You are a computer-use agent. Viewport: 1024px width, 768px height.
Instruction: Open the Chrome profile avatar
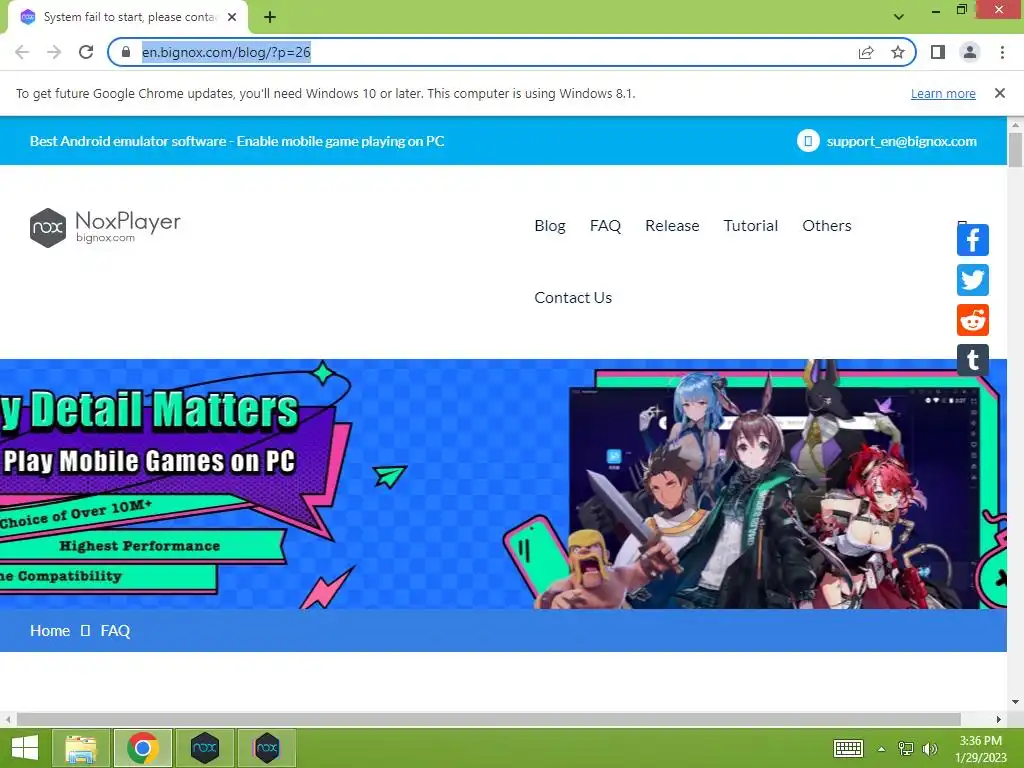click(970, 52)
